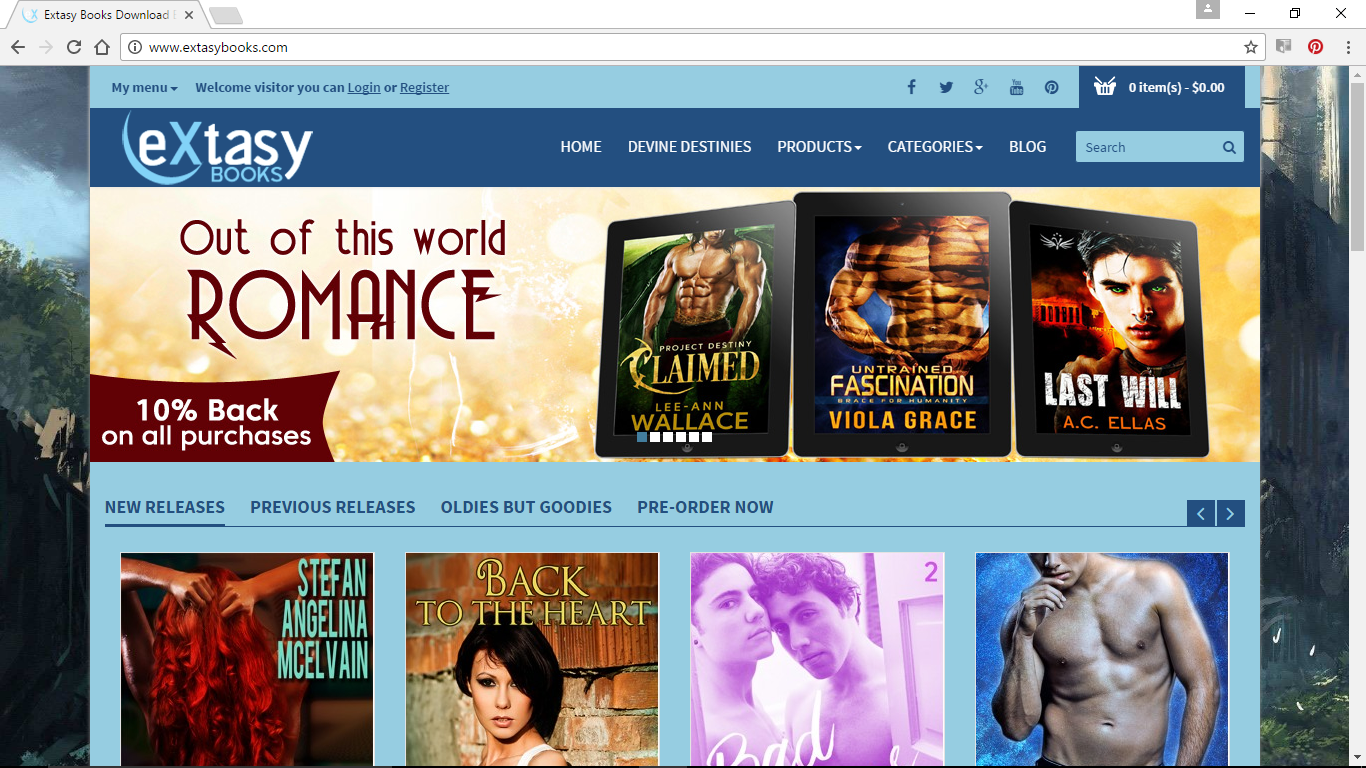The image size is (1366, 768).
Task: Click the browser forward arrow
Action: point(46,47)
